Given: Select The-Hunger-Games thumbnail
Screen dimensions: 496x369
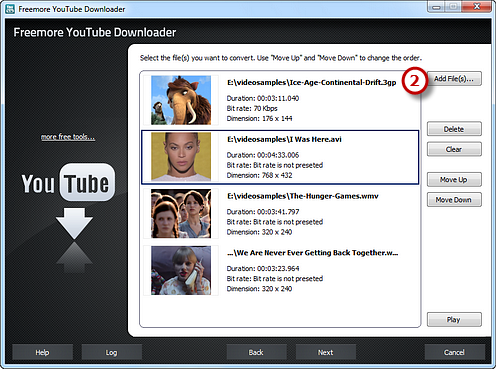Looking at the screenshot, I should (x=181, y=214).
